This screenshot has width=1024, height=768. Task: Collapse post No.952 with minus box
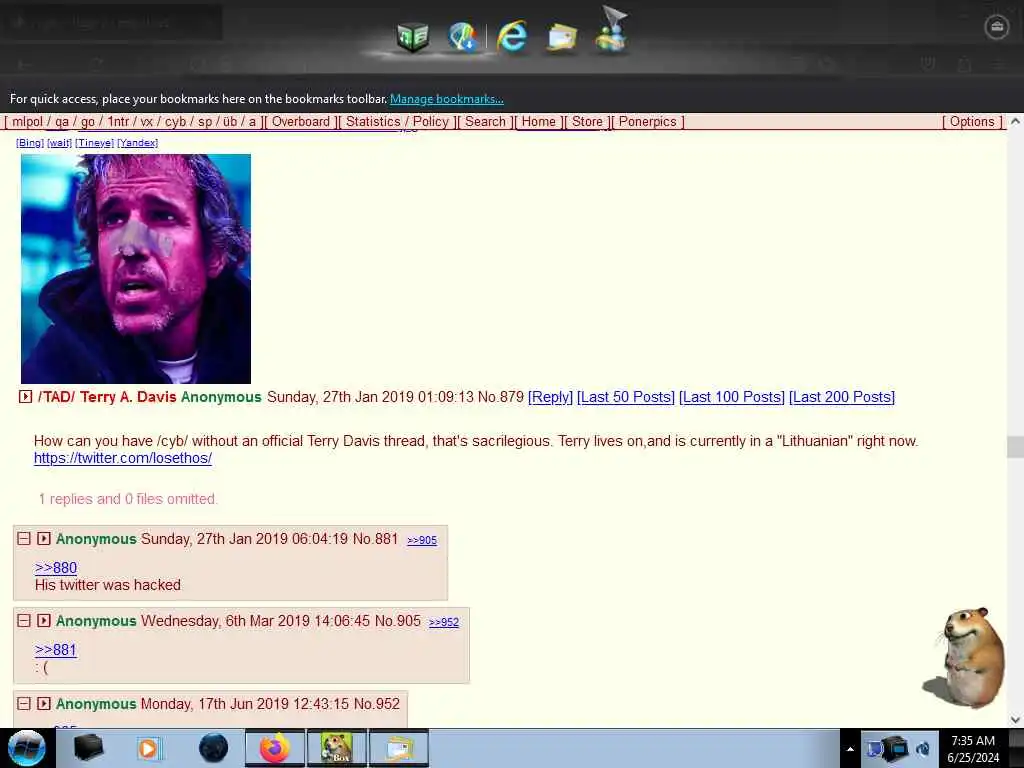pos(24,703)
